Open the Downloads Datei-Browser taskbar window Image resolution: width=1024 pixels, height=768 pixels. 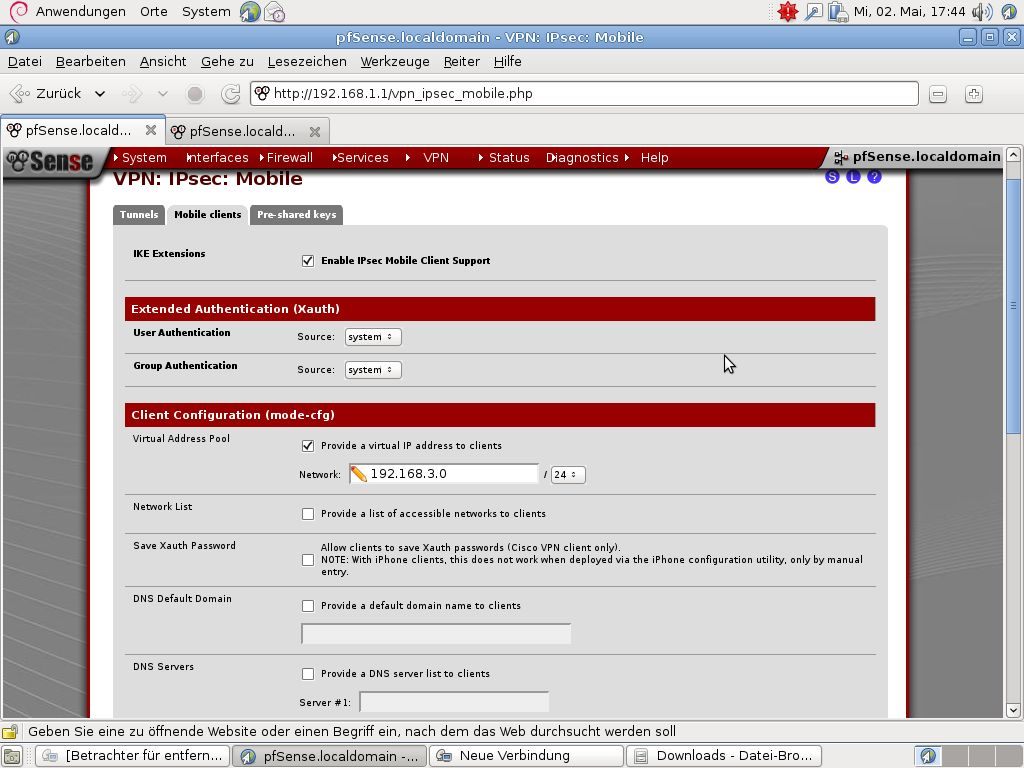[724, 756]
